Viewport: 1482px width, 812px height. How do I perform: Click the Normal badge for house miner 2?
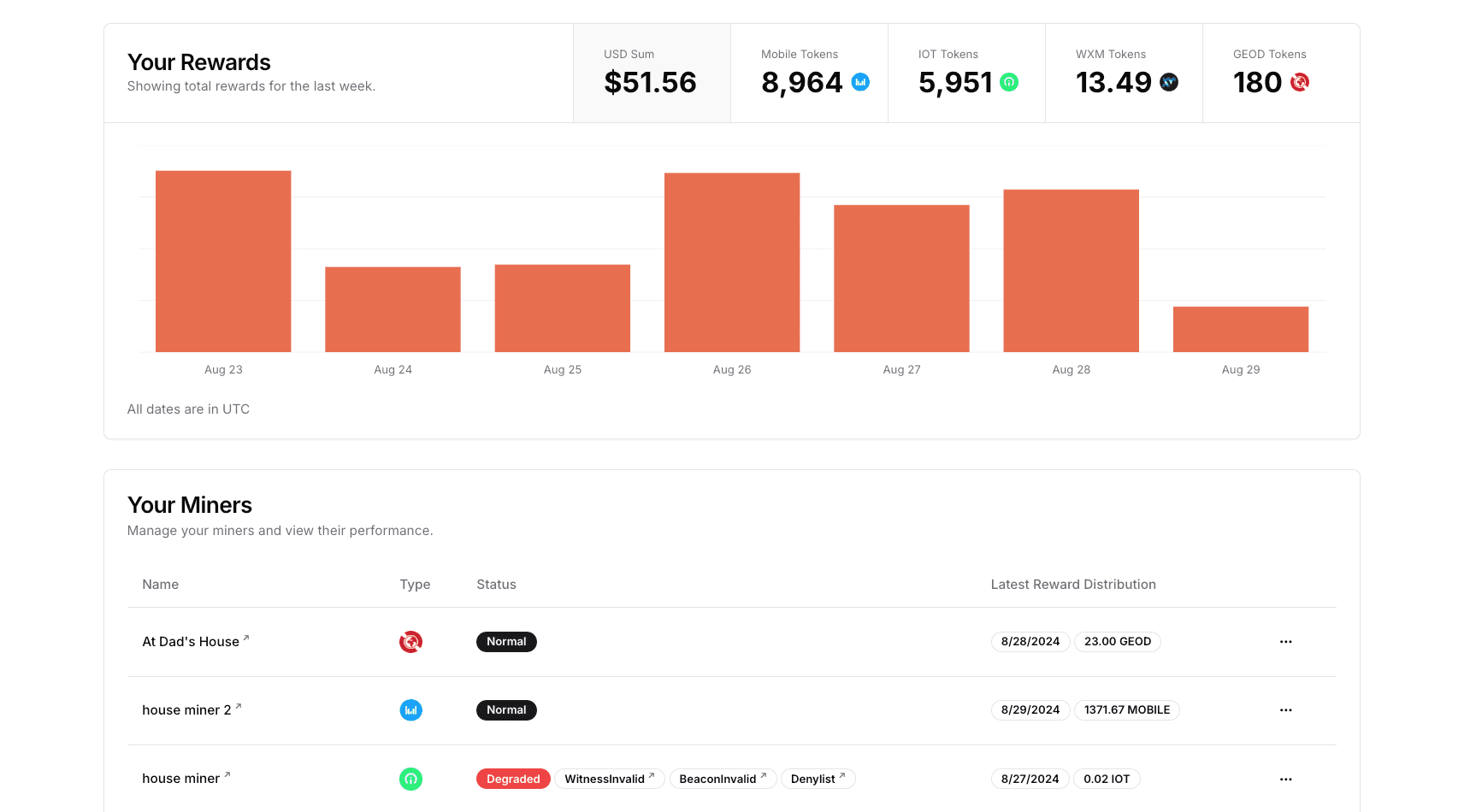tap(506, 710)
